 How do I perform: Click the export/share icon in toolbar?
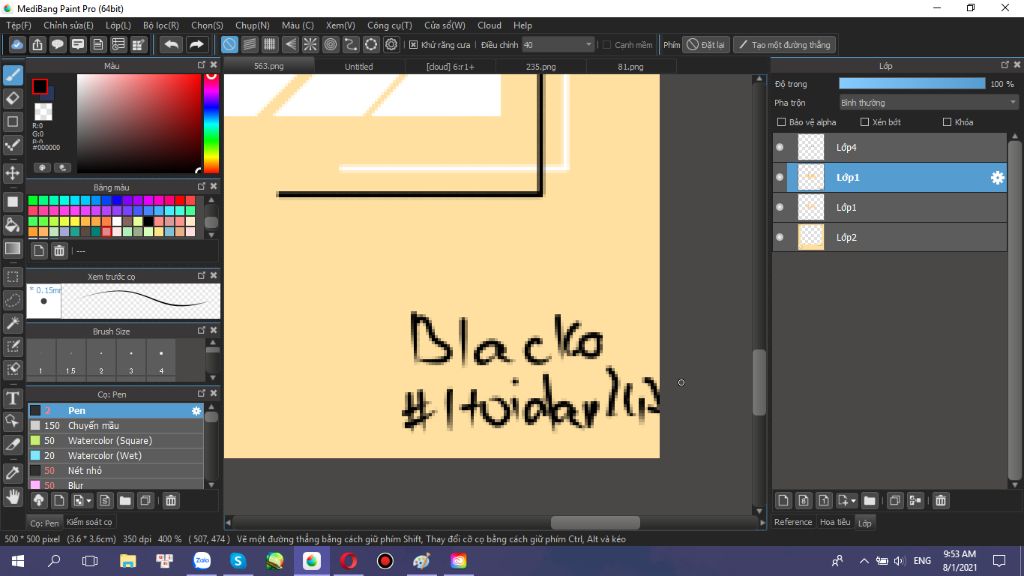(x=37, y=44)
